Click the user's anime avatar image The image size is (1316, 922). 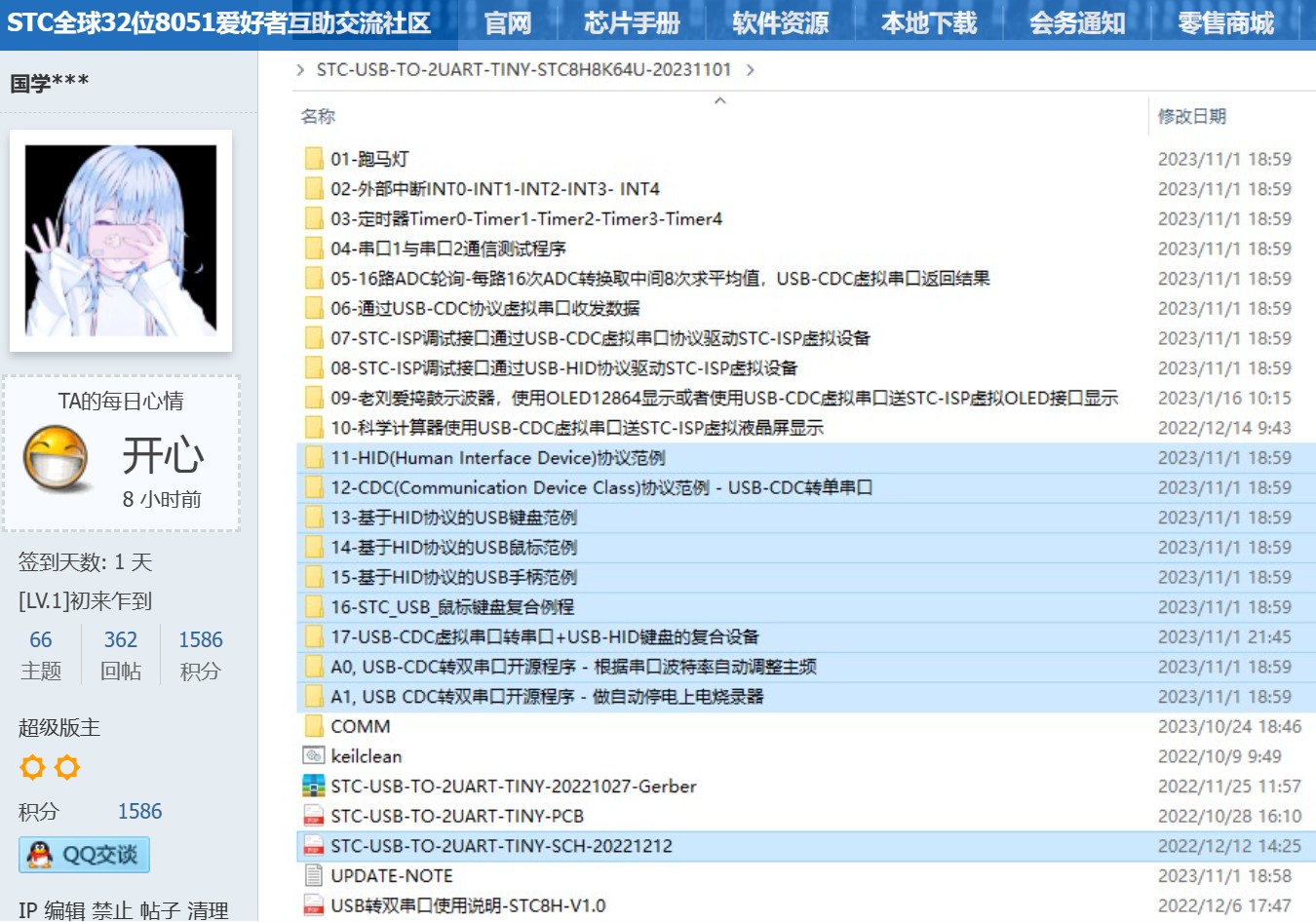pos(121,241)
